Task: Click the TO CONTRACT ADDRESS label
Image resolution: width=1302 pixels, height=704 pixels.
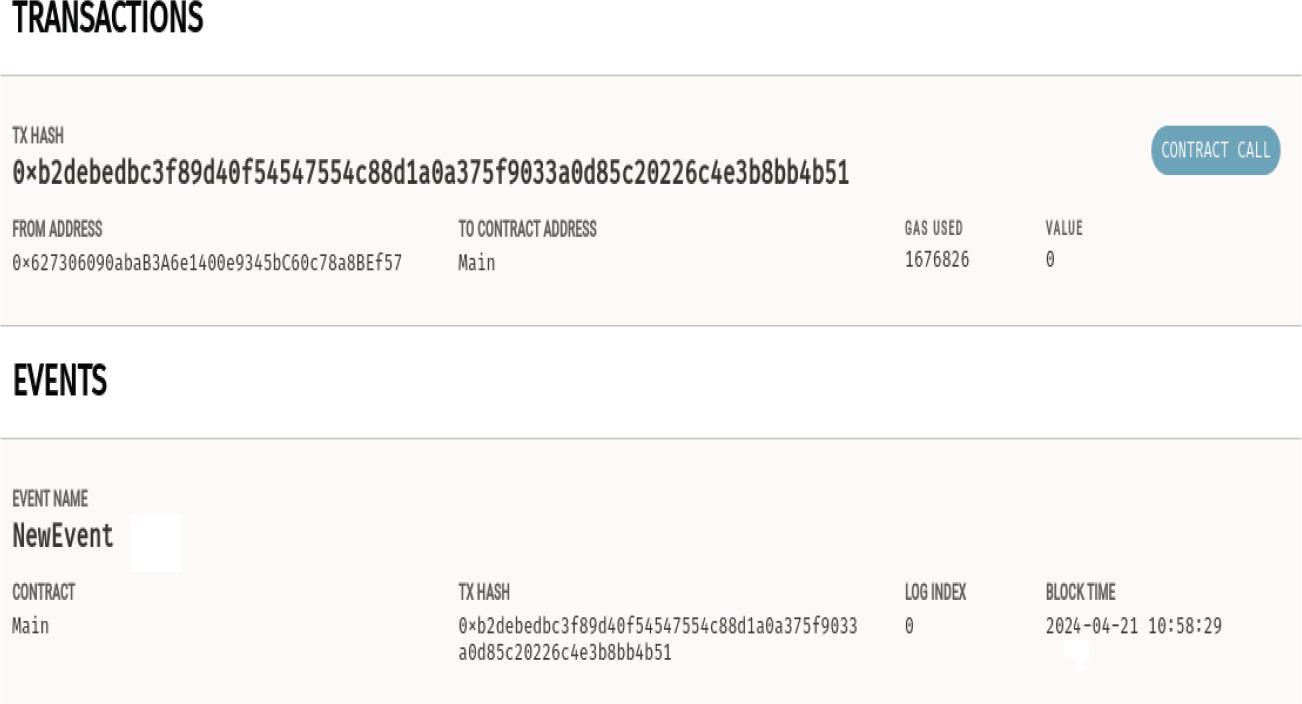Action: click(527, 229)
